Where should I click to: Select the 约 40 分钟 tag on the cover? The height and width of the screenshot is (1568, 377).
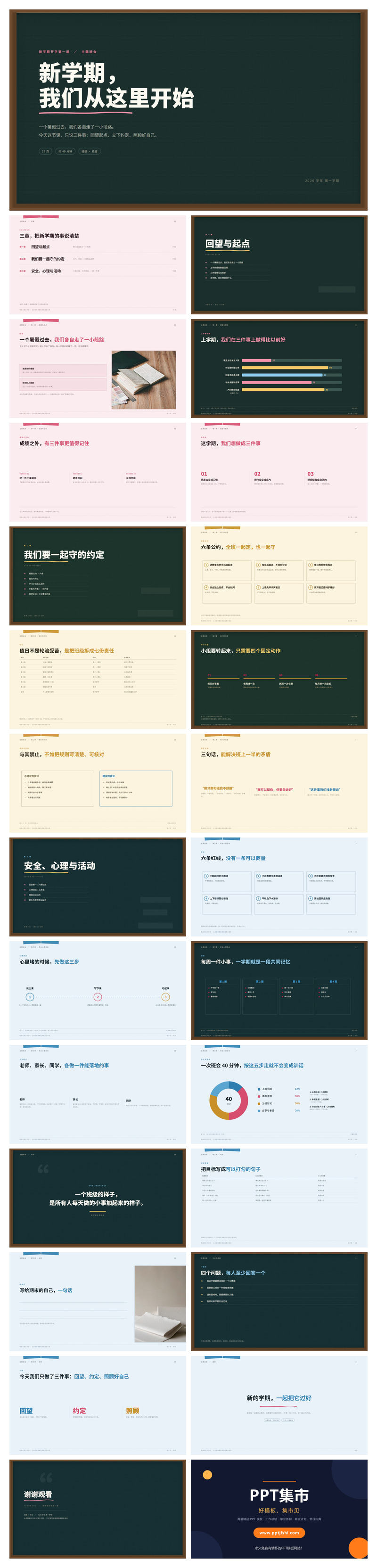click(x=65, y=151)
